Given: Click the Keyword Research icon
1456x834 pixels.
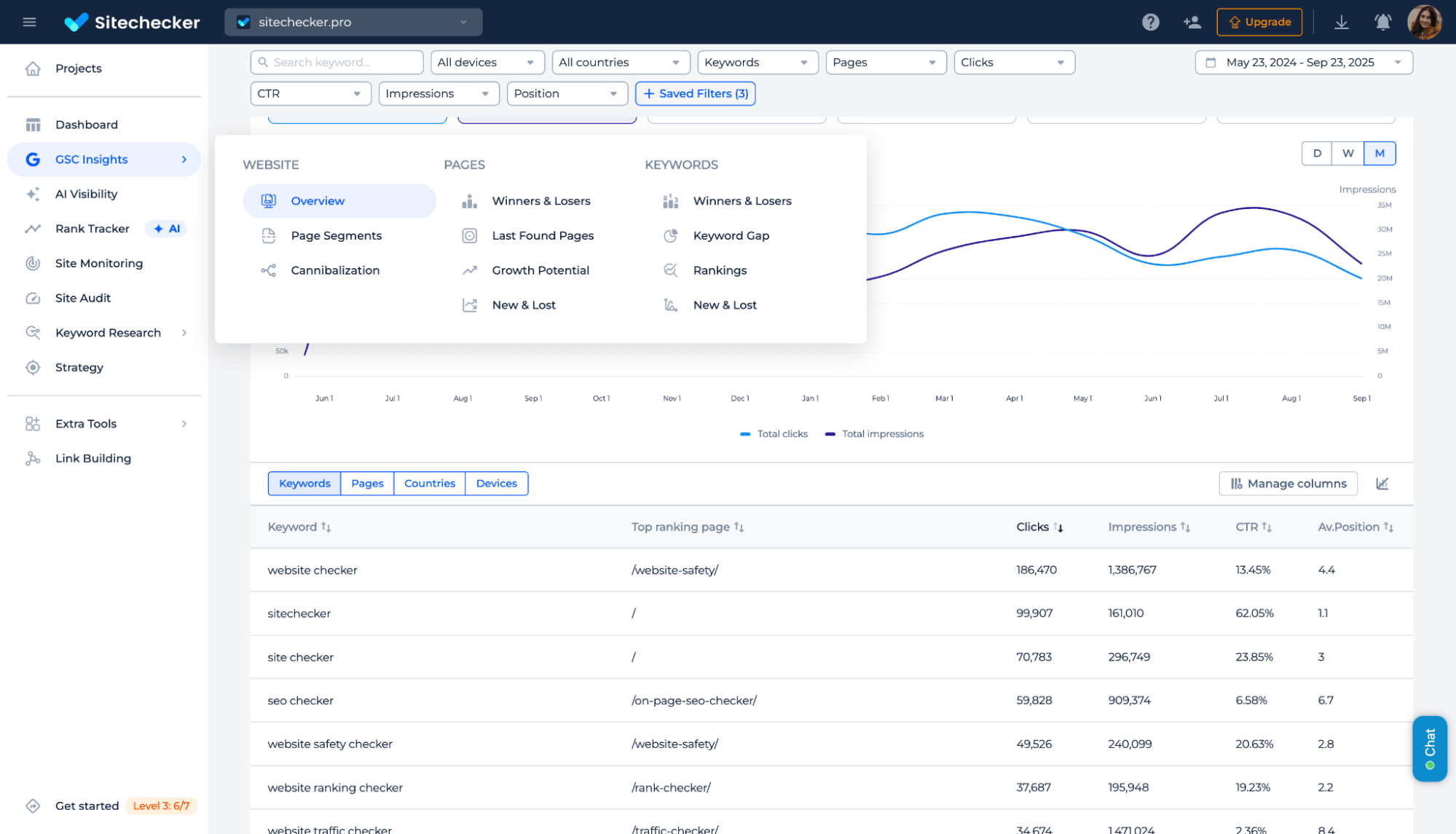Looking at the screenshot, I should click(x=33, y=333).
